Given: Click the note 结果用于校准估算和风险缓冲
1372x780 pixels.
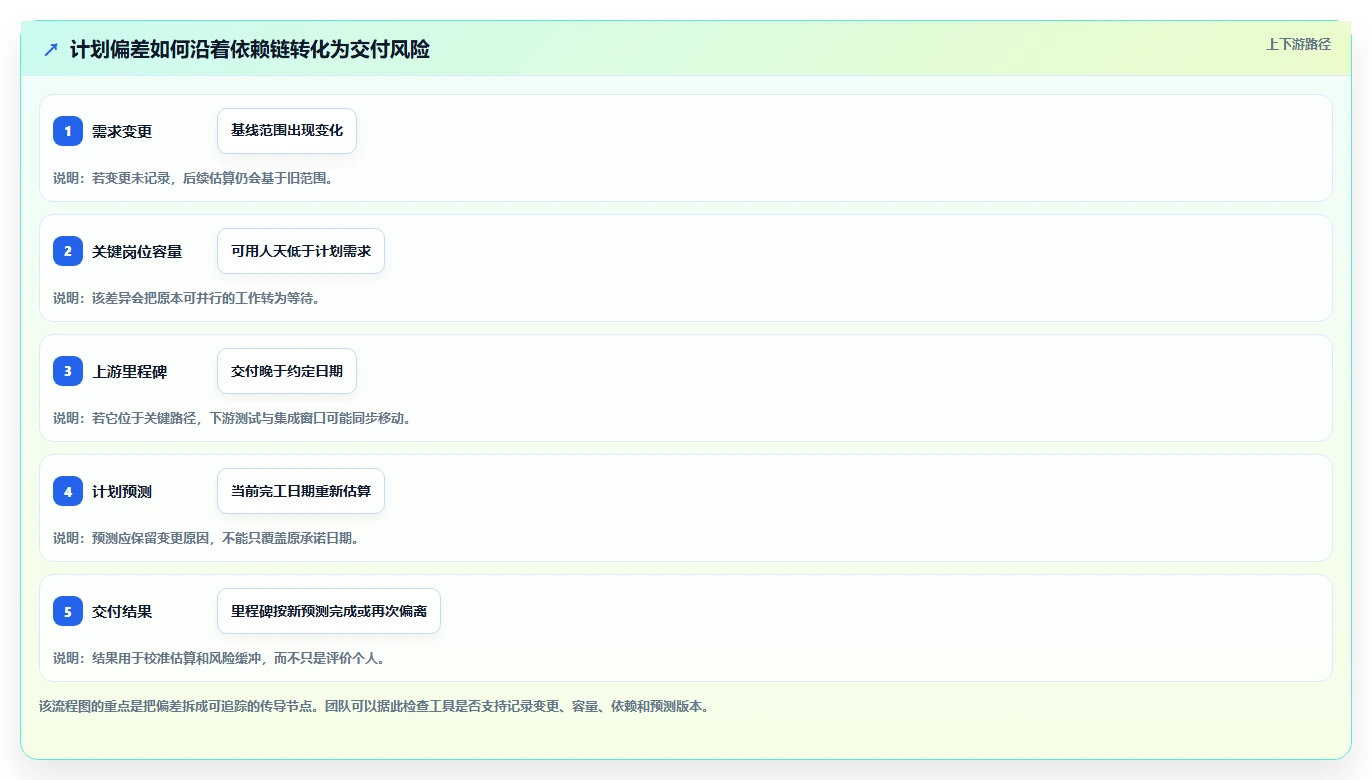Looking at the screenshot, I should coord(219,658).
